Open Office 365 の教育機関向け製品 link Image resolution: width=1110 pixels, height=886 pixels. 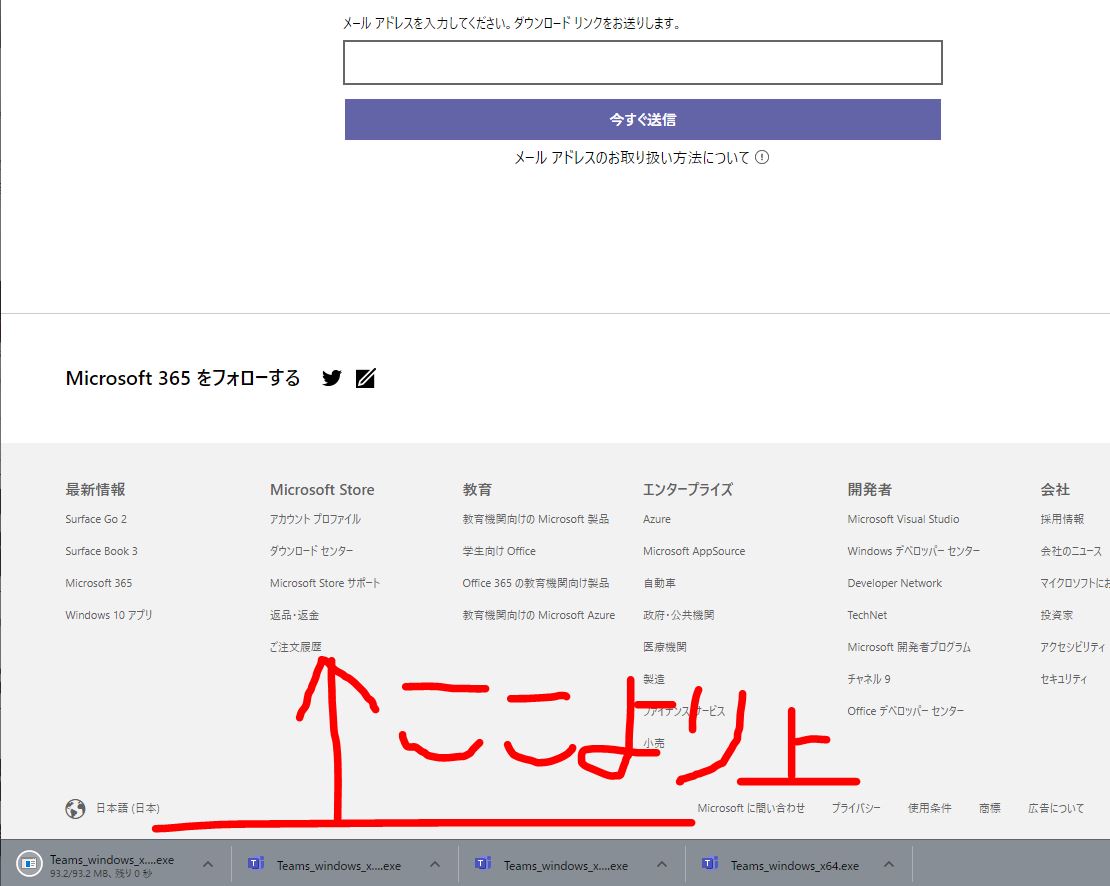[536, 583]
